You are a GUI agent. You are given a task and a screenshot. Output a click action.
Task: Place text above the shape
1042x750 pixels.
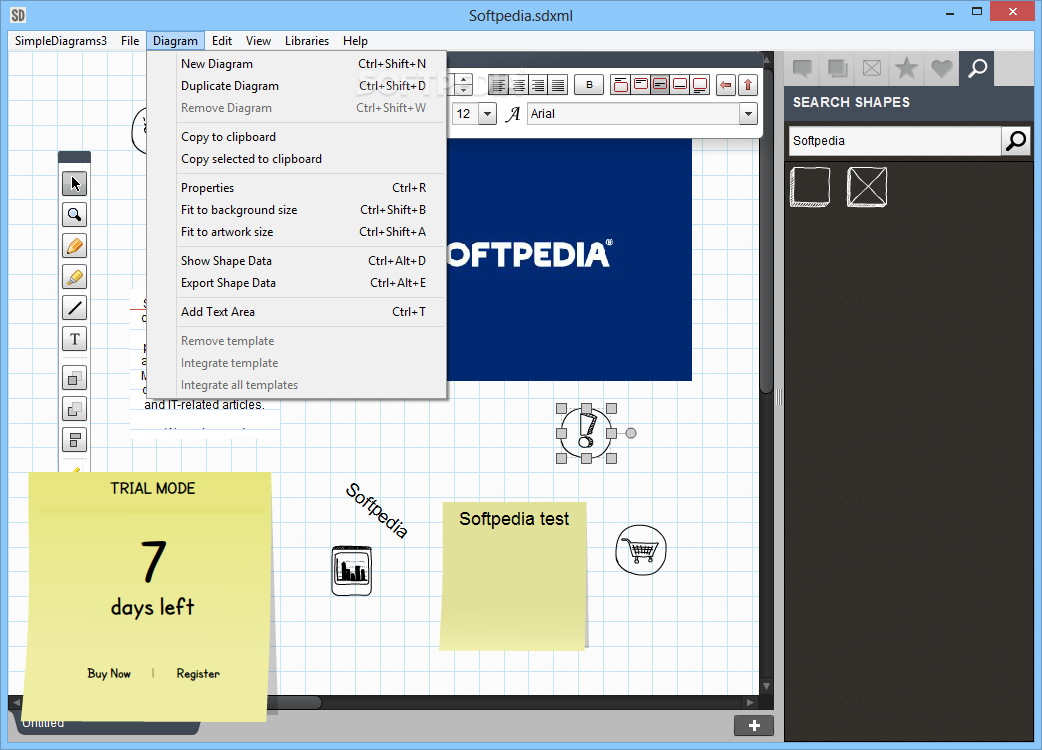pyautogui.click(x=621, y=85)
